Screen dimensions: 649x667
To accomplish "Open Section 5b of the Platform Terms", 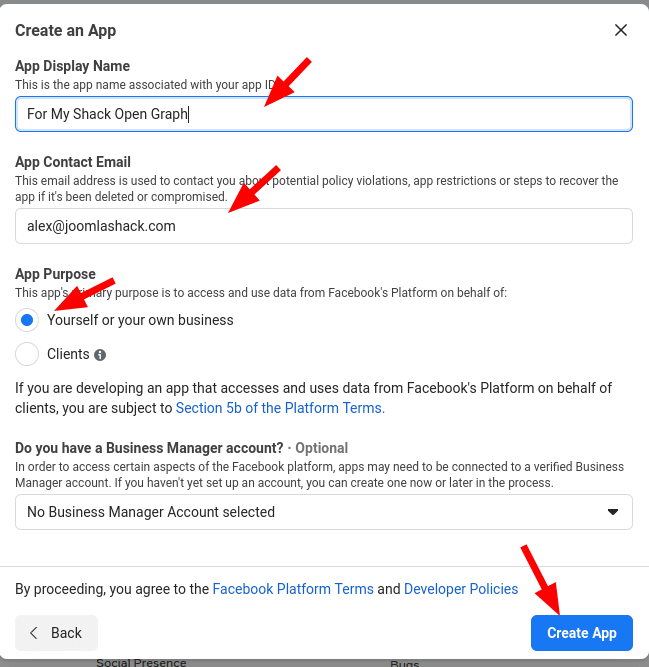I will click(x=280, y=408).
